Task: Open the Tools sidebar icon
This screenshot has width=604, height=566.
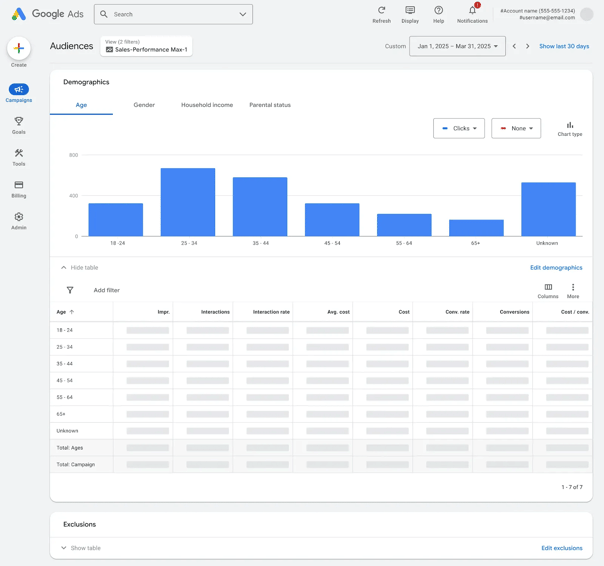Action: (18, 154)
